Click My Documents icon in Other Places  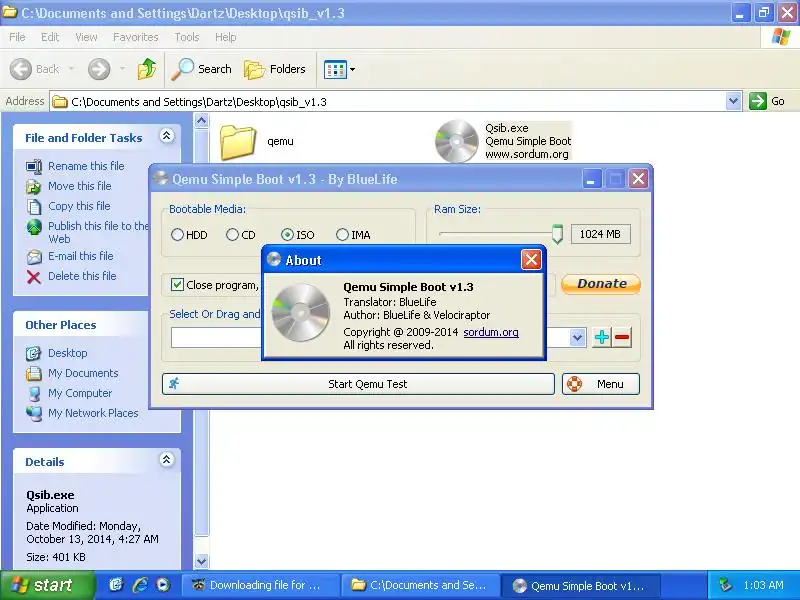point(34,373)
